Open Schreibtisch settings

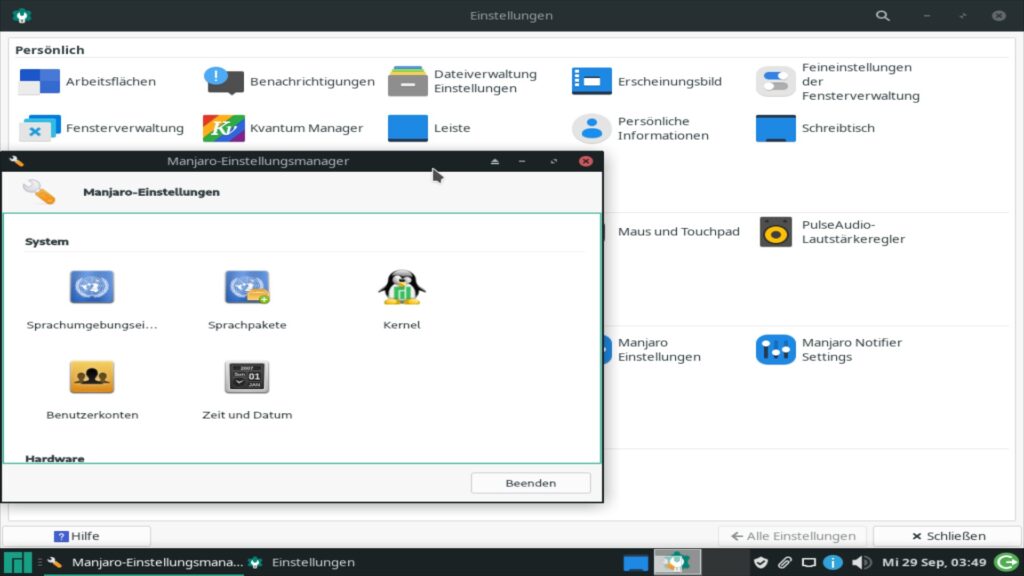[815, 128]
